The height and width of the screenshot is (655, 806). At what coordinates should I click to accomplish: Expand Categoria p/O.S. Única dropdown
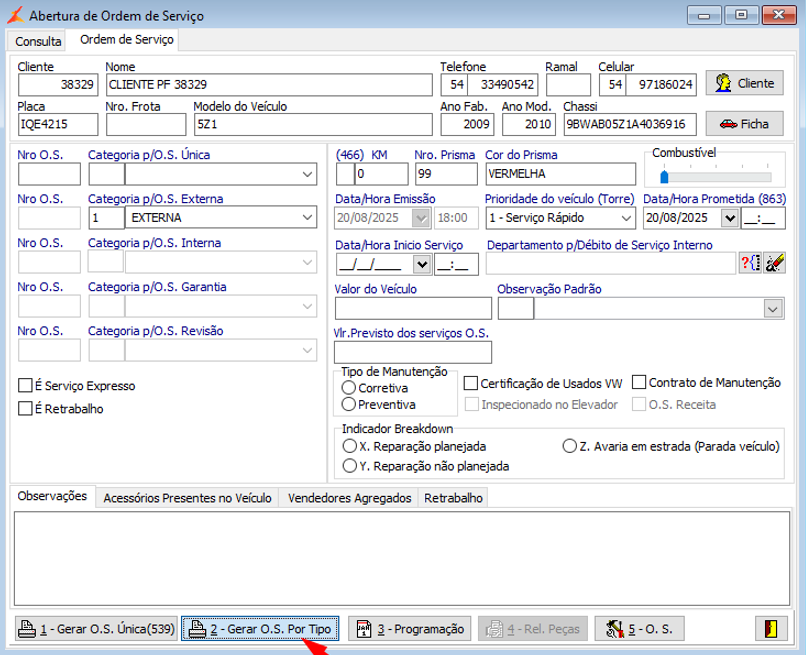point(307,174)
